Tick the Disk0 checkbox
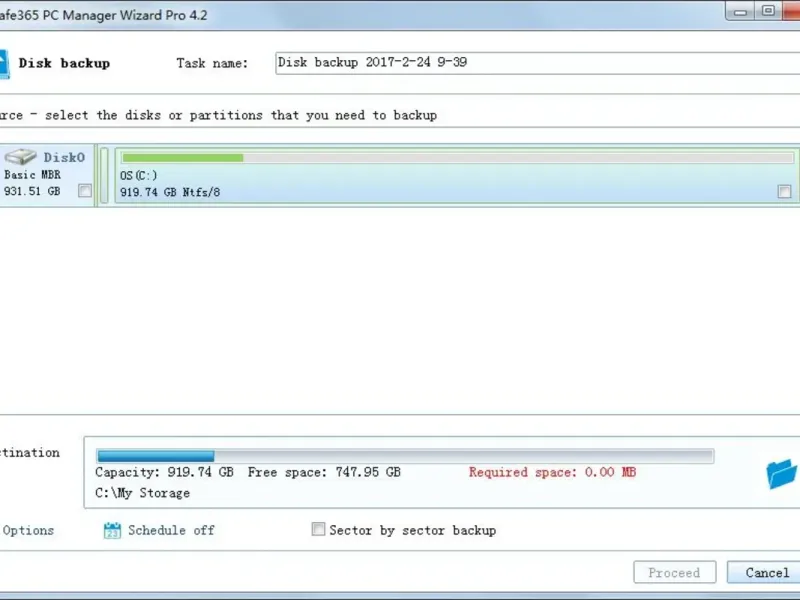 pyautogui.click(x=85, y=191)
